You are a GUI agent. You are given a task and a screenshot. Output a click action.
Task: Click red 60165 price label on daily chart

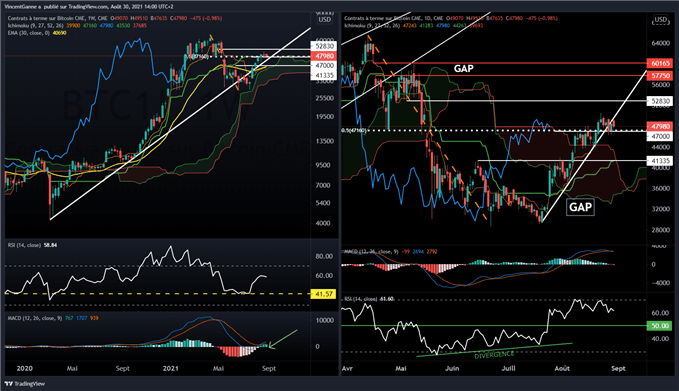(x=660, y=63)
